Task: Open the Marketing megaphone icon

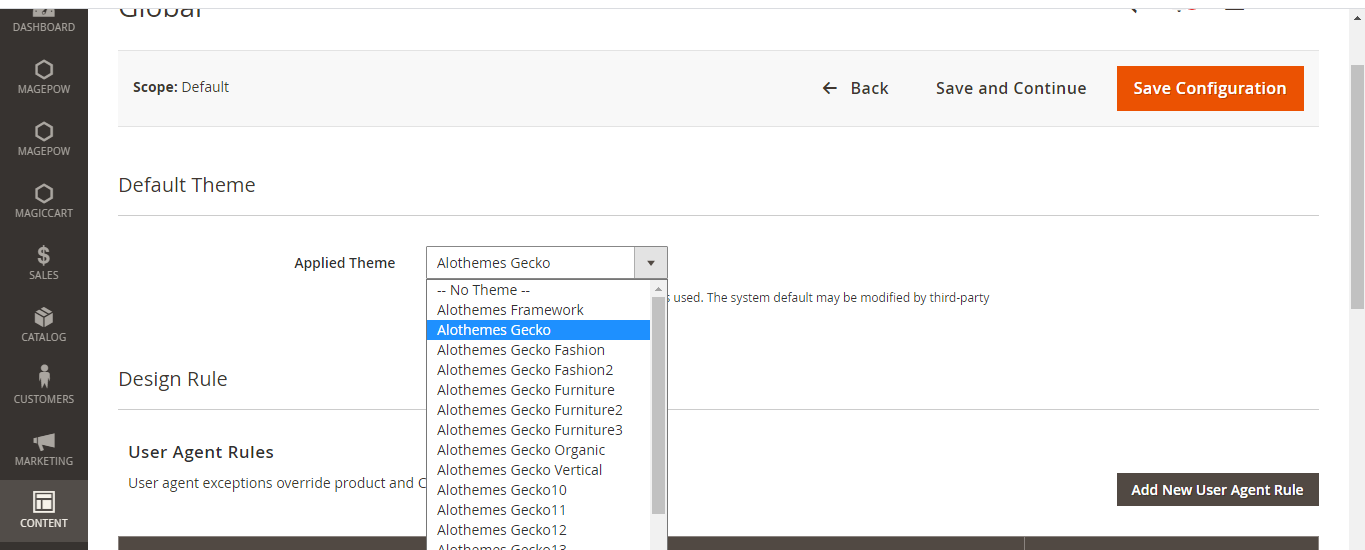Action: coord(43,442)
